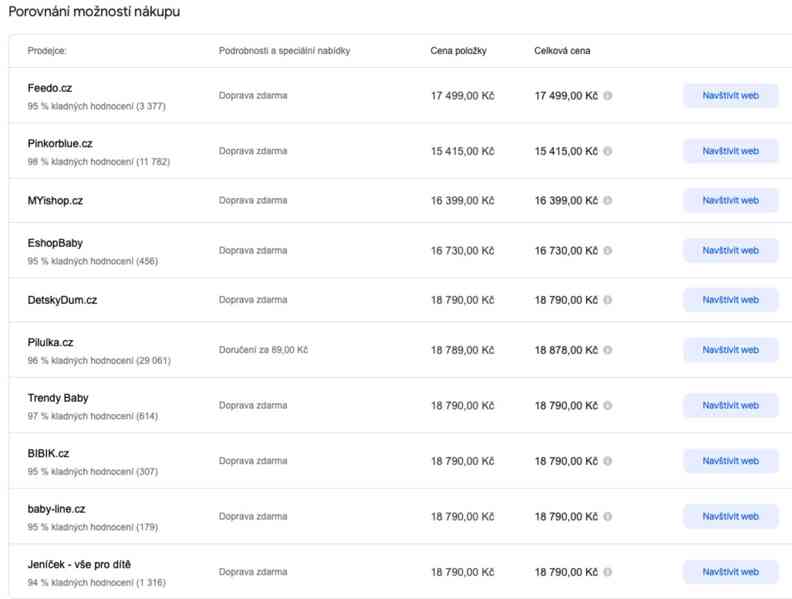Click the Celková cena column header
792x599 pixels.
click(562, 51)
